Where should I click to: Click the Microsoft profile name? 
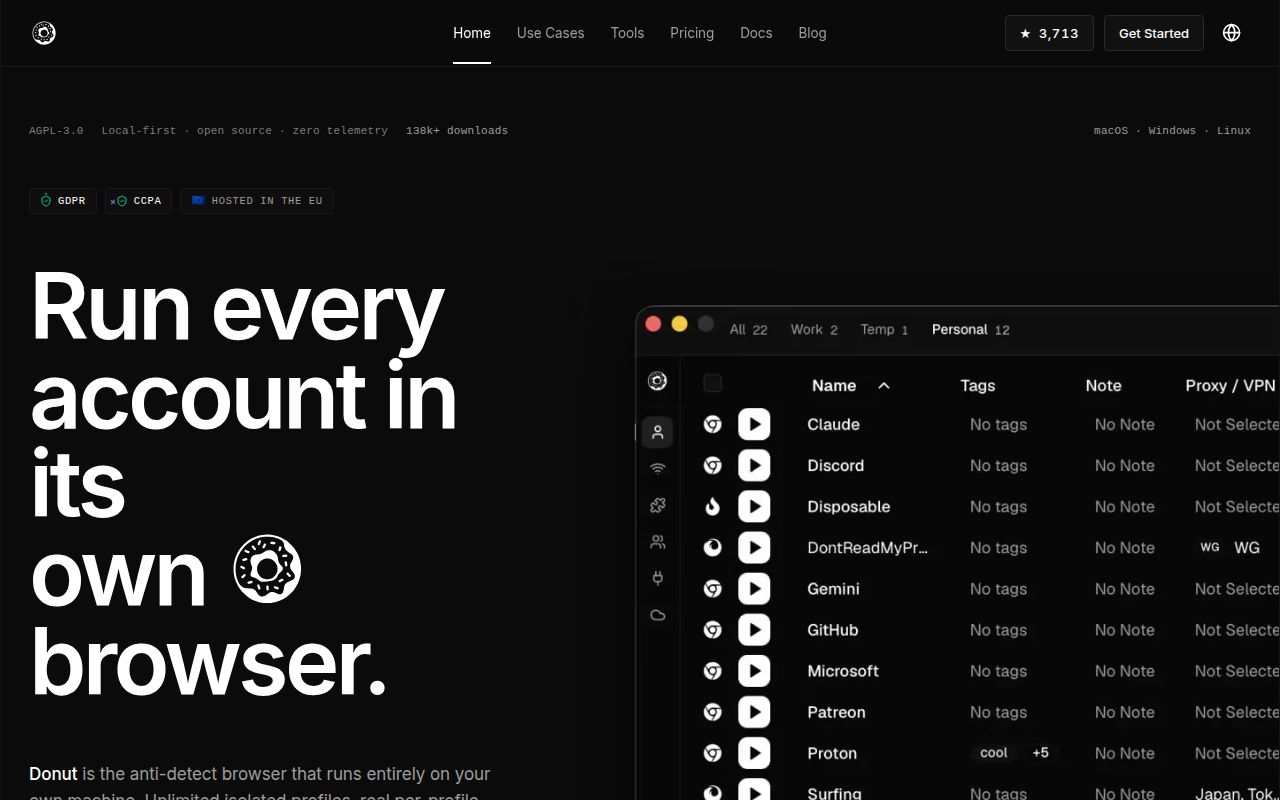click(843, 671)
